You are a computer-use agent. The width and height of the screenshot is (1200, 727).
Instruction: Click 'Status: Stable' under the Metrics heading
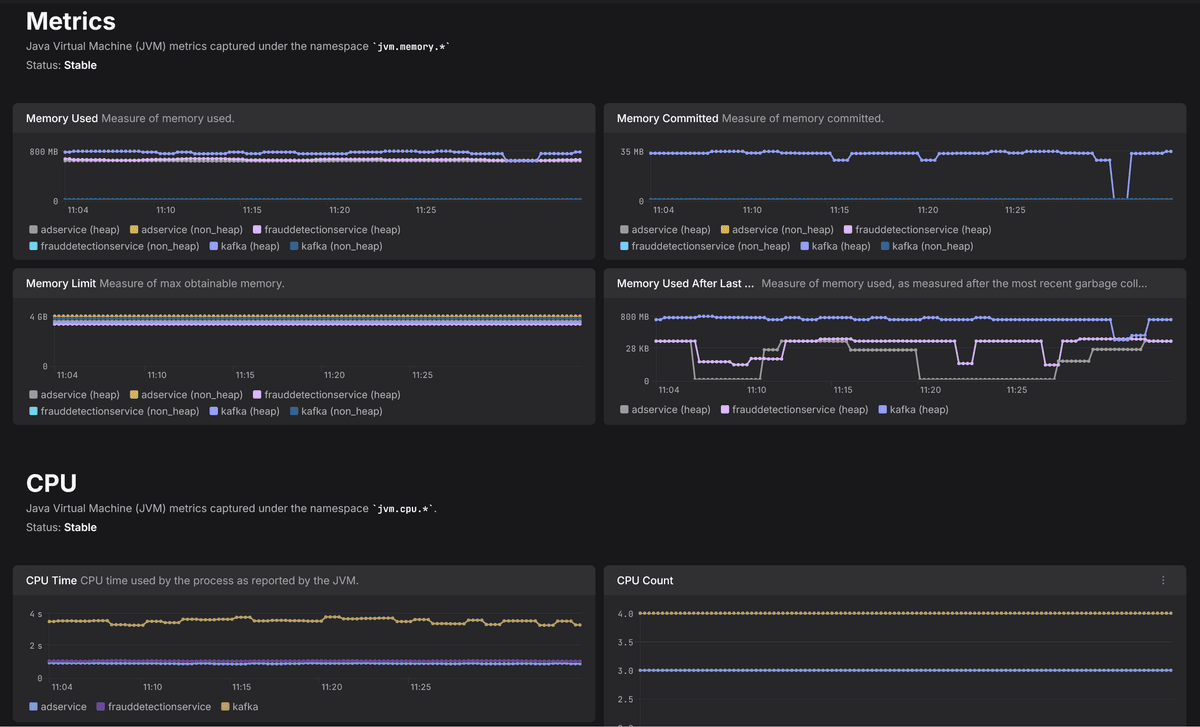[x=61, y=65]
